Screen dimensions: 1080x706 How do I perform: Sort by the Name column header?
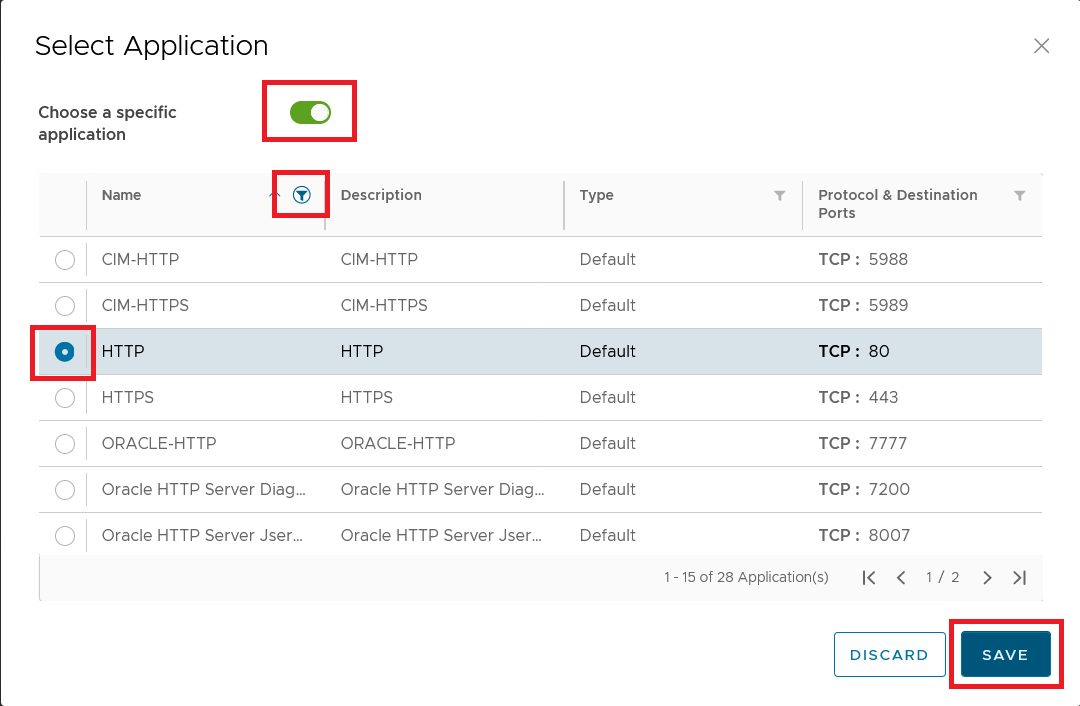point(122,196)
